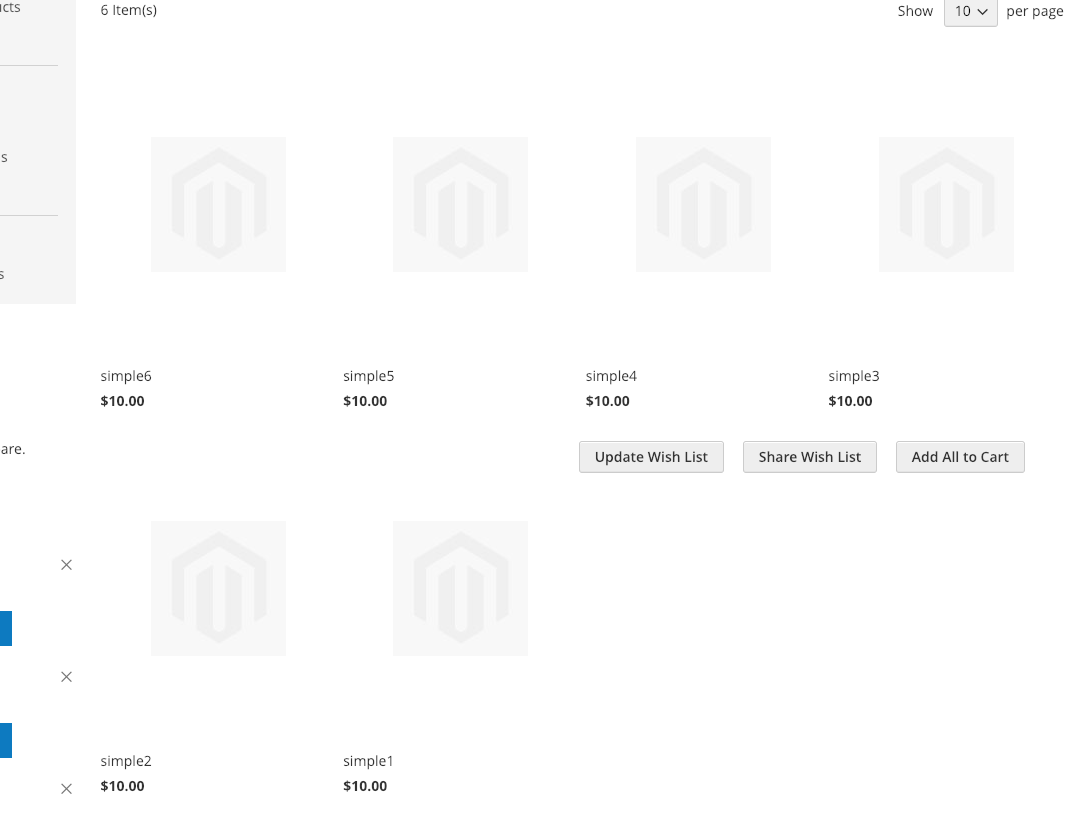Click the Update Wish List button
Screen dimensions: 1089x816
click(651, 457)
